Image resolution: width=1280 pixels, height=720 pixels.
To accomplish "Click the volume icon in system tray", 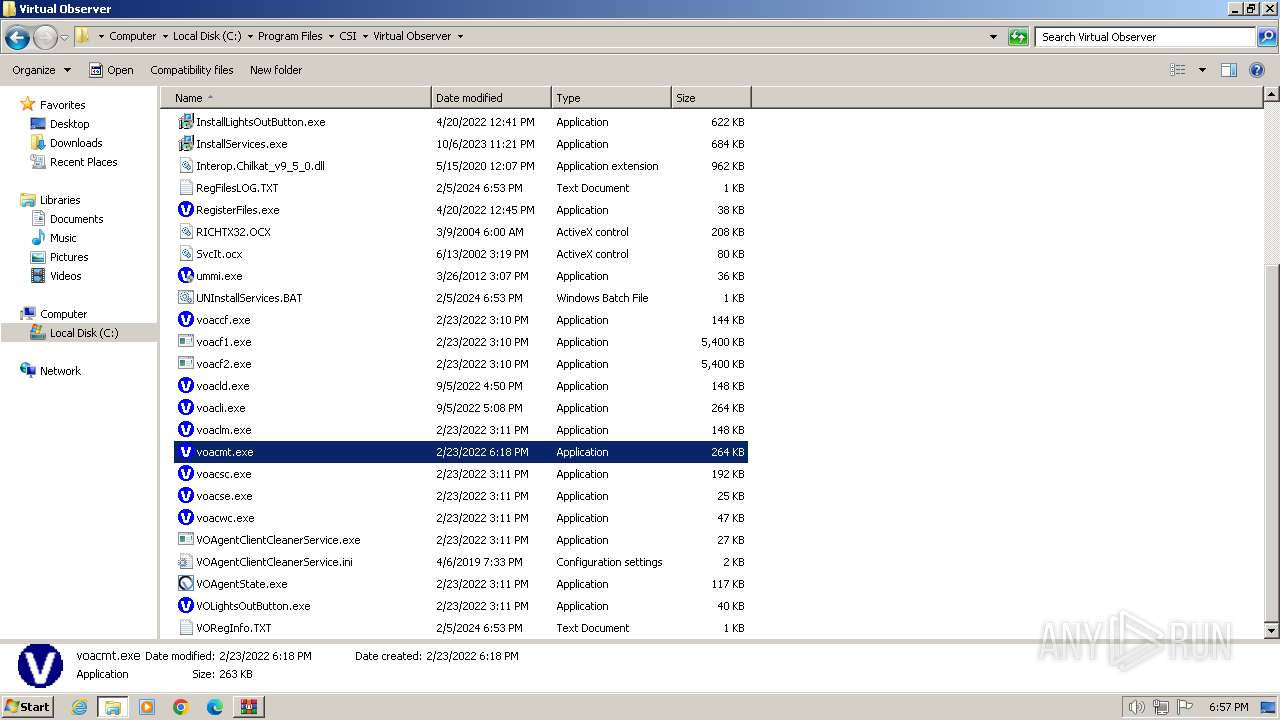I will [1137, 707].
